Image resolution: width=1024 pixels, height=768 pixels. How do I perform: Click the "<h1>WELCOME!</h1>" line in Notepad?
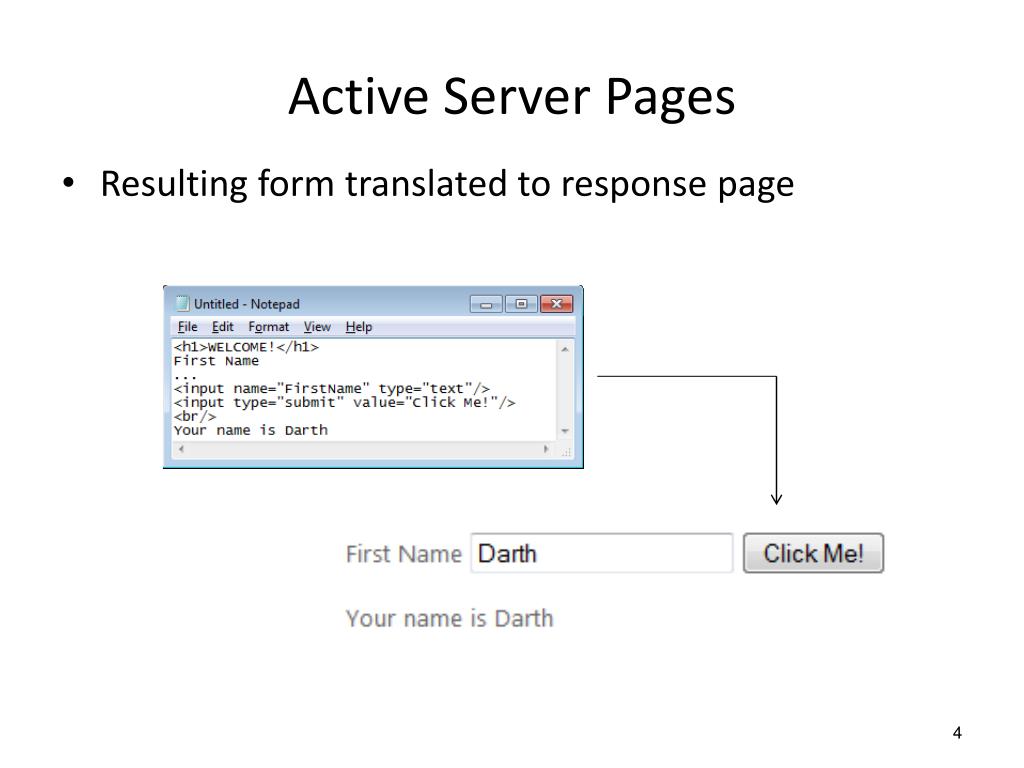click(246, 347)
